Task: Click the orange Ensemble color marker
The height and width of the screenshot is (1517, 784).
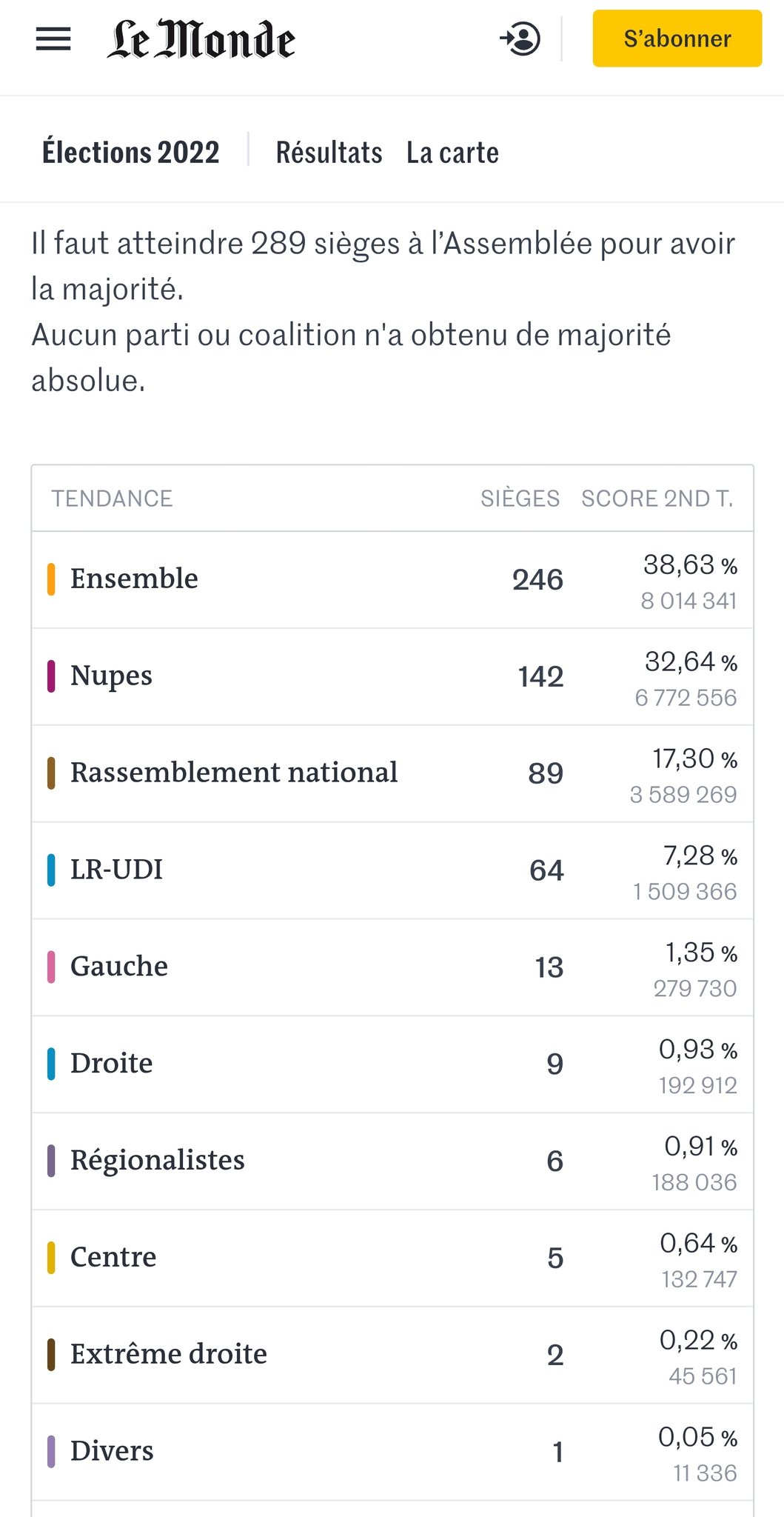Action: tap(51, 579)
